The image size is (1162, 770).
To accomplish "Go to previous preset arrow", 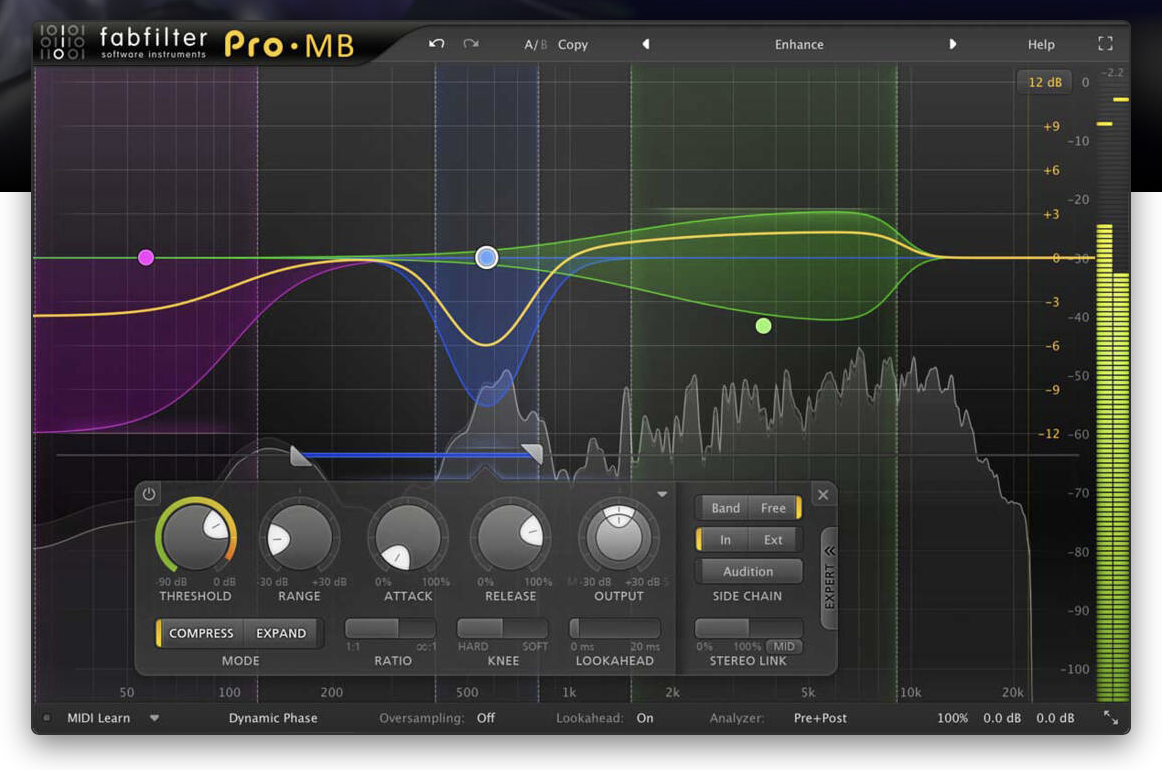I will tap(645, 44).
